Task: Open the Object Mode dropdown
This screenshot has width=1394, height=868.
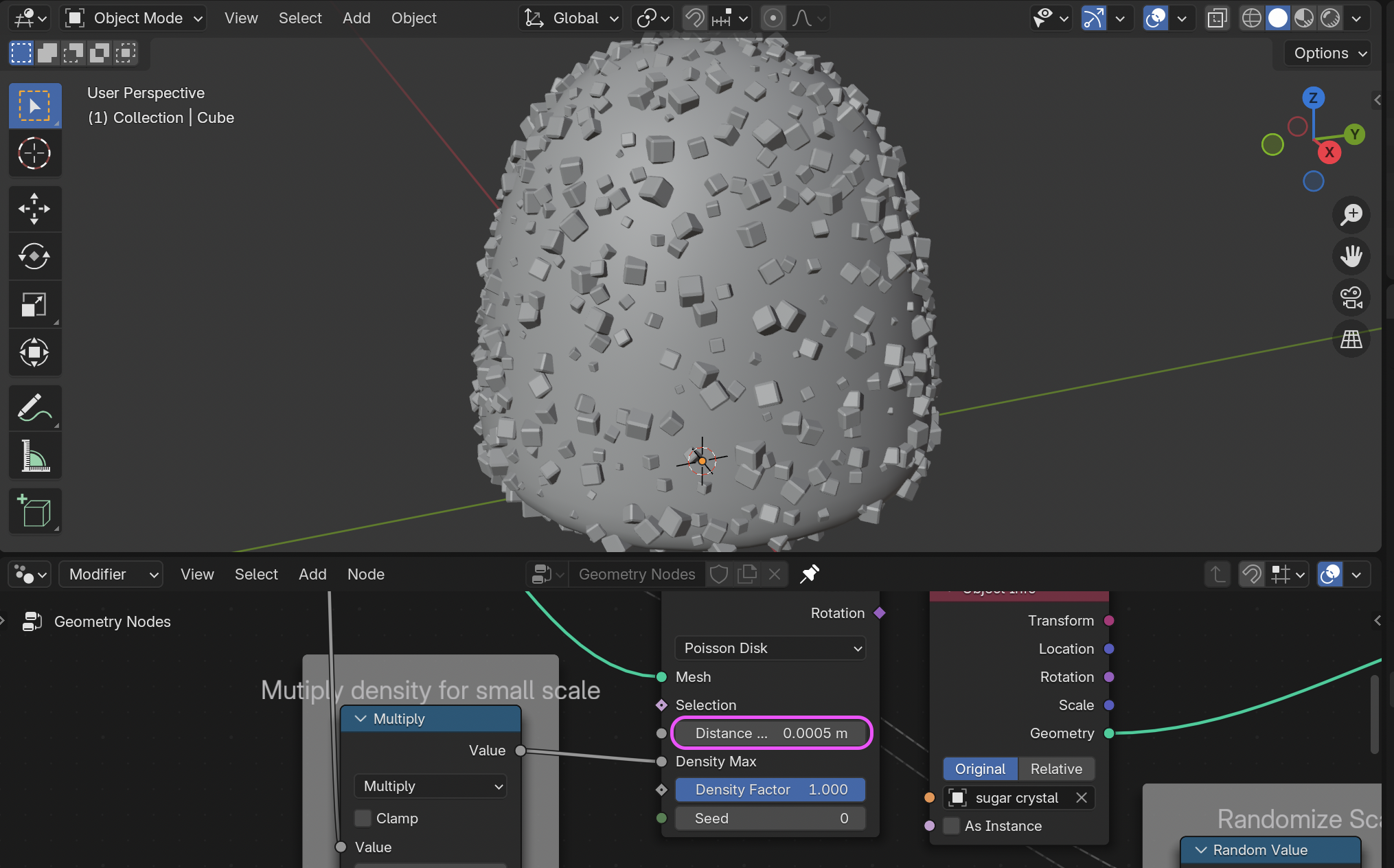Action: [135, 19]
